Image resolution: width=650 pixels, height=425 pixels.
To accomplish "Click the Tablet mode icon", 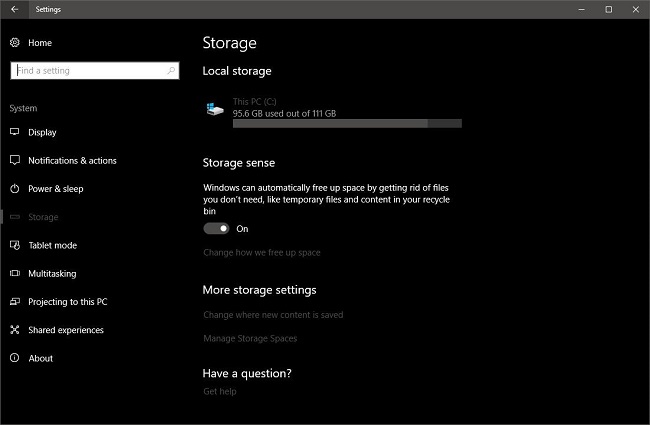I will pos(15,245).
